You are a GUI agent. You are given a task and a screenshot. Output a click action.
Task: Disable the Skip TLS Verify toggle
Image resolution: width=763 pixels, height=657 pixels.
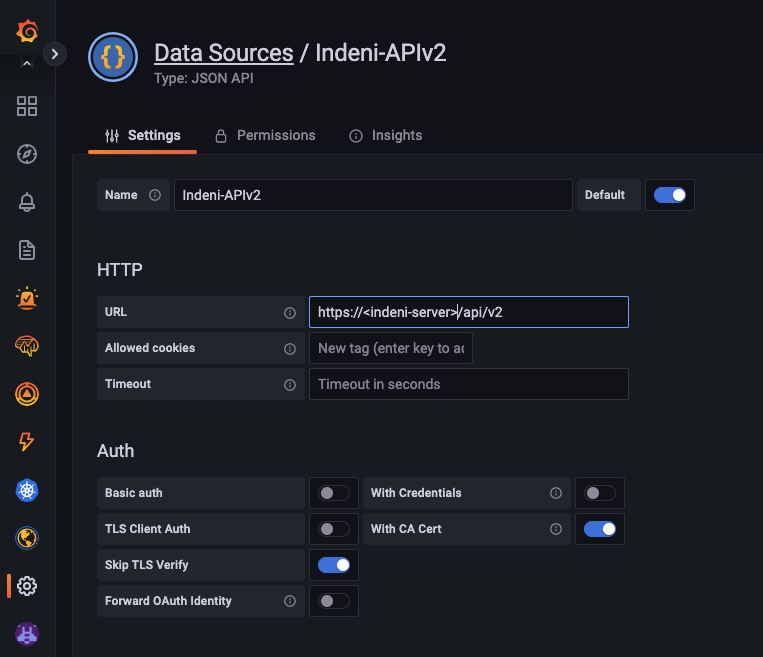pos(334,565)
